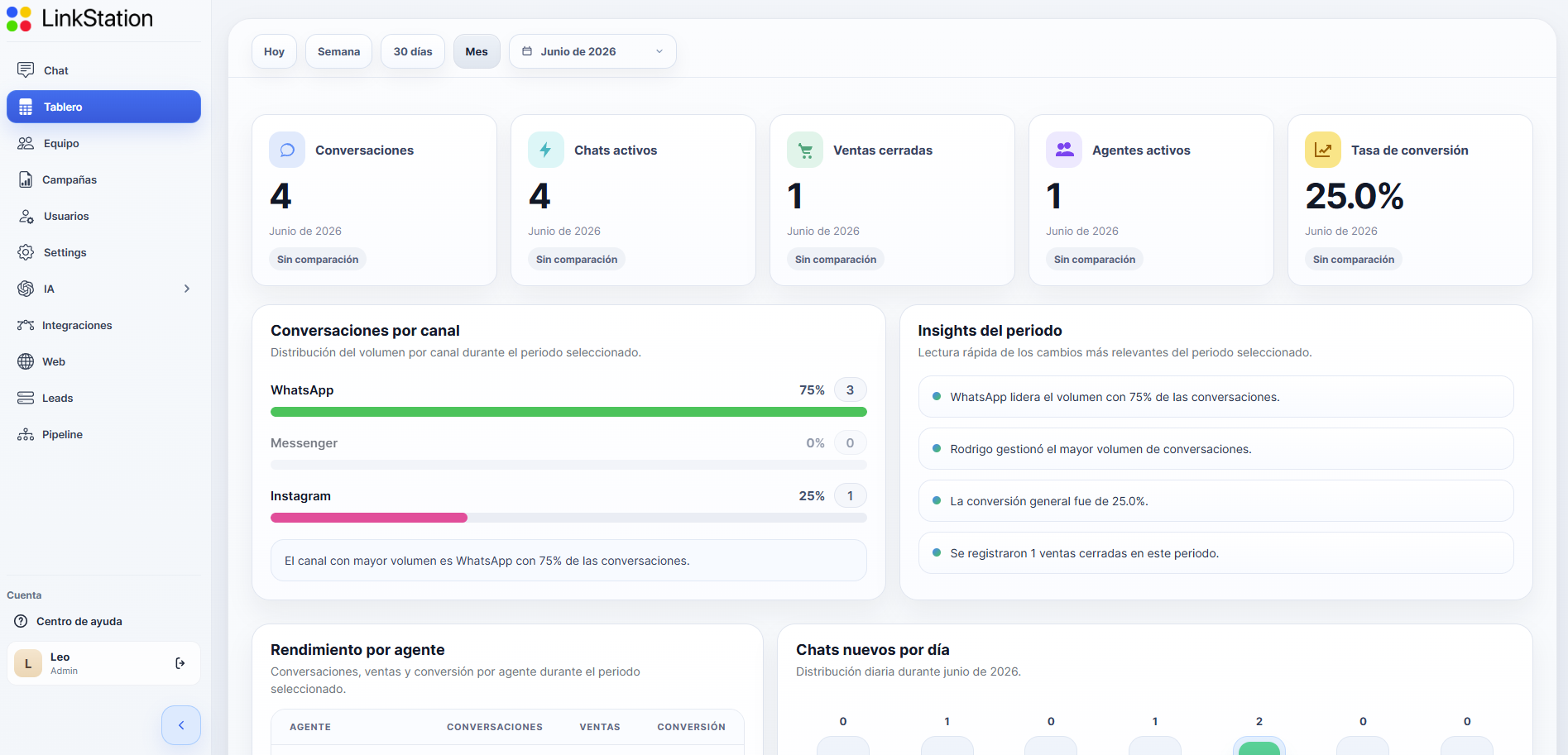This screenshot has width=1568, height=755.
Task: Click insight 'La conversión general fue de 25.0%'
Action: (x=1216, y=501)
